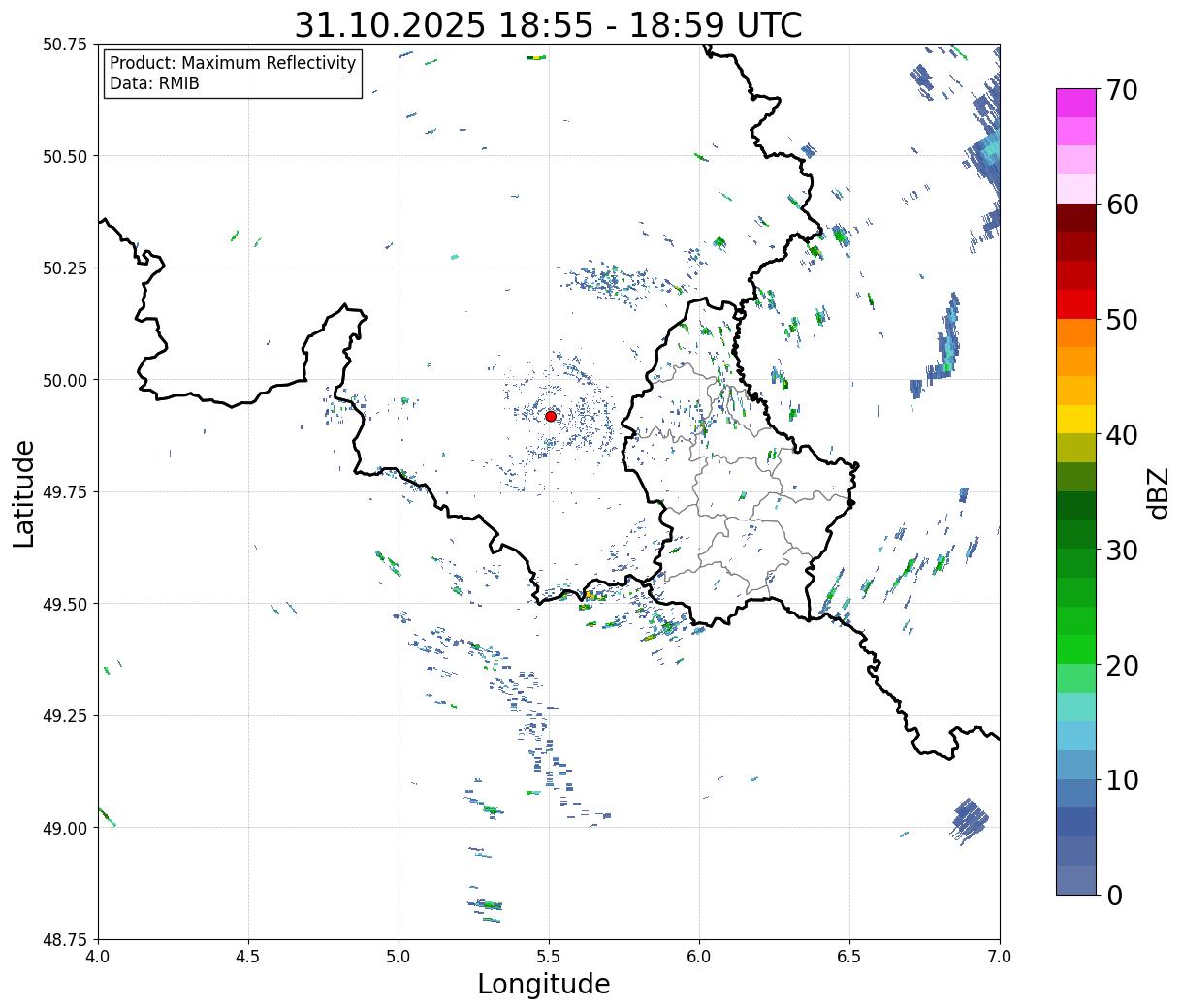This screenshot has width=1182, height=1008.
Task: Select the Product: Maximum Reflectivity info box
Action: coord(233,74)
